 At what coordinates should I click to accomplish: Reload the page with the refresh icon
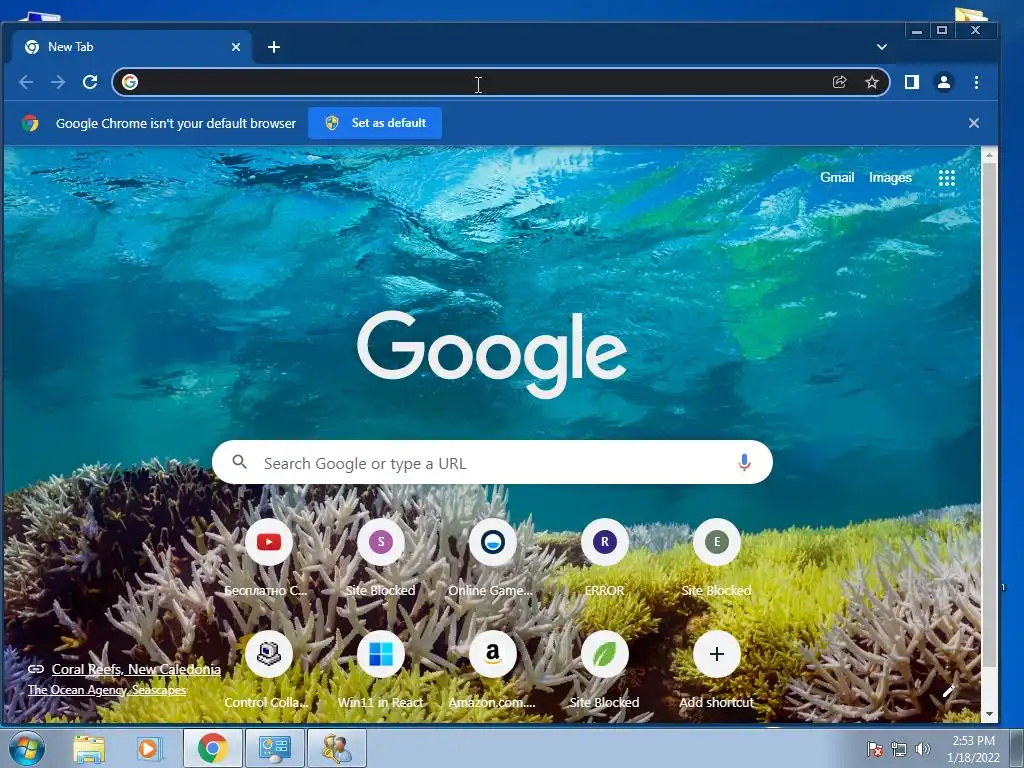90,82
